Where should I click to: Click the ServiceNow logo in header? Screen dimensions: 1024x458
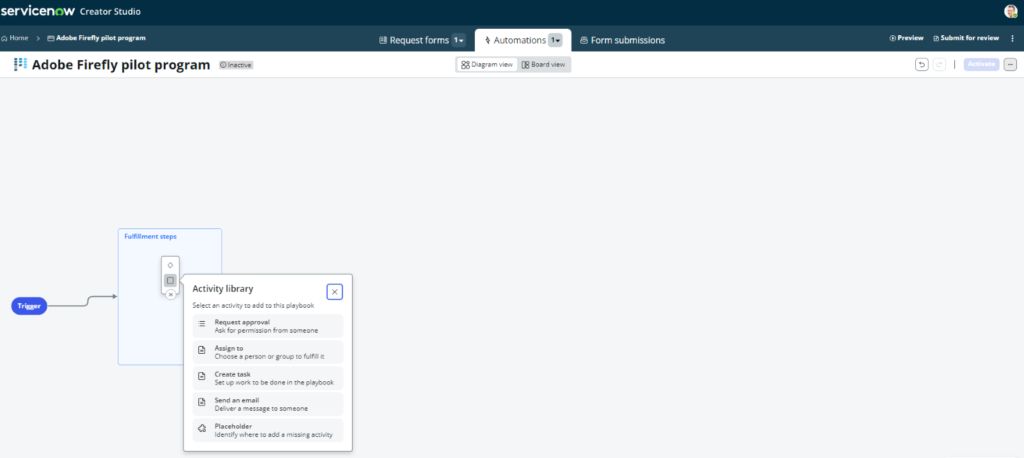pos(38,11)
